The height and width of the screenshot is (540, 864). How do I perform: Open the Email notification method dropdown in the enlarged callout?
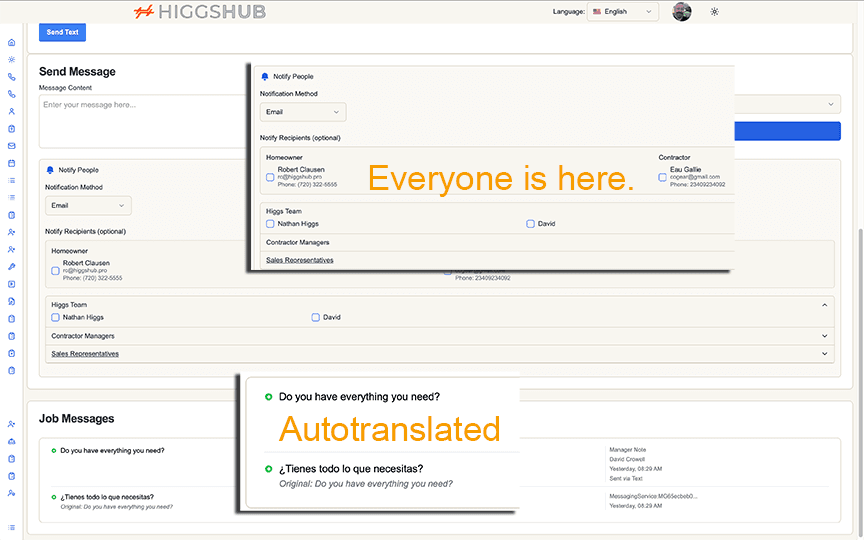(302, 112)
